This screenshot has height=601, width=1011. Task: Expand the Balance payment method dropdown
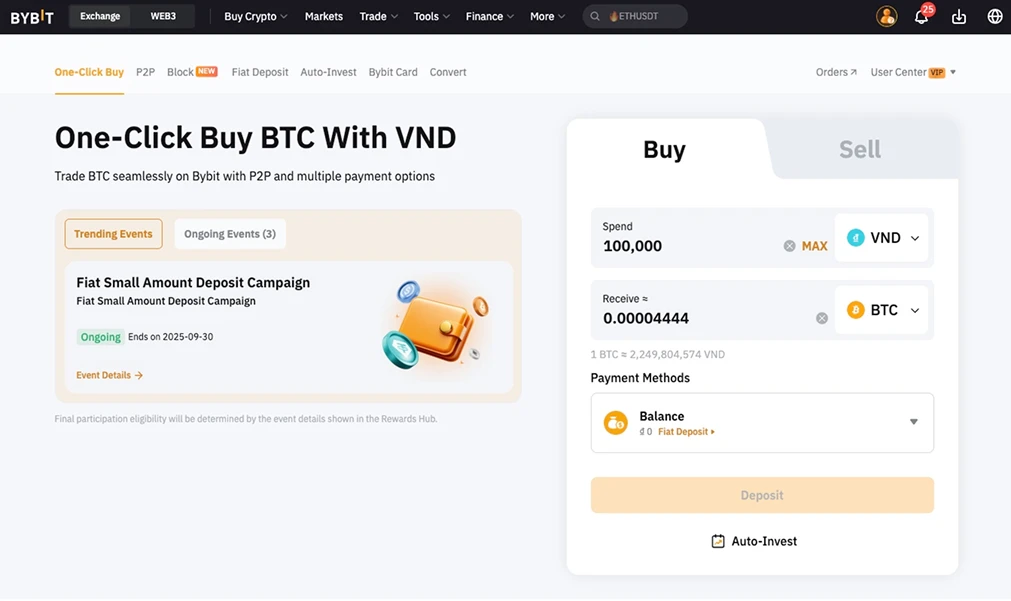[x=762, y=422]
